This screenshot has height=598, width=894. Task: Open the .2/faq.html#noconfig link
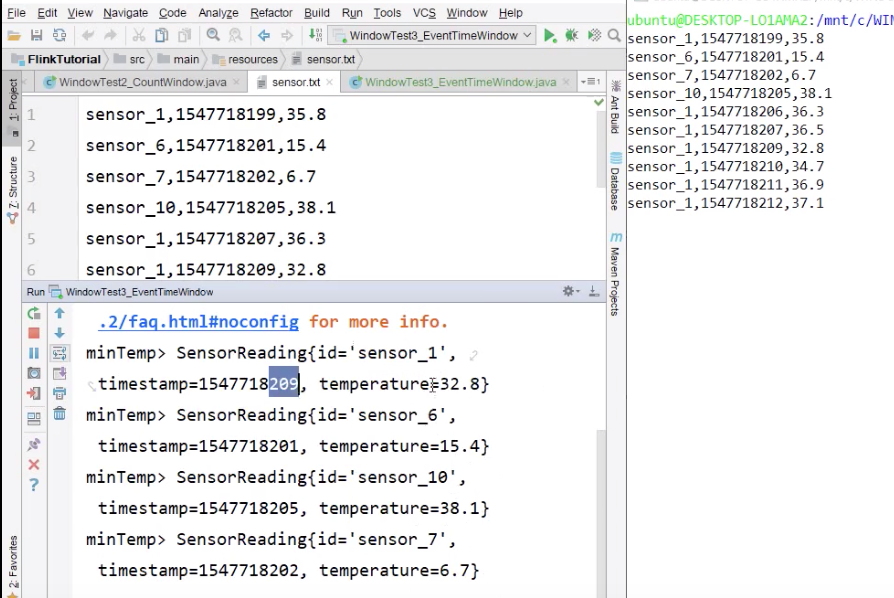(x=198, y=322)
